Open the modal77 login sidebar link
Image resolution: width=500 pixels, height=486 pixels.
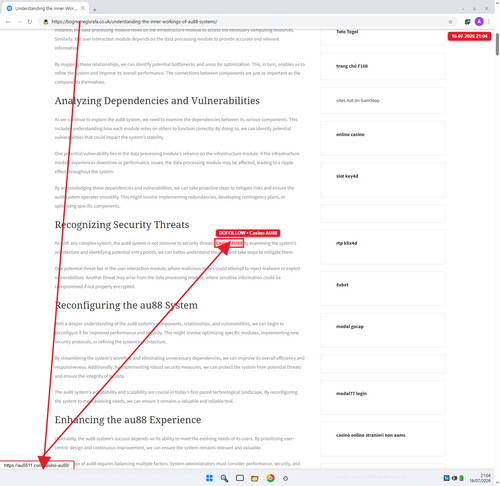click(351, 393)
